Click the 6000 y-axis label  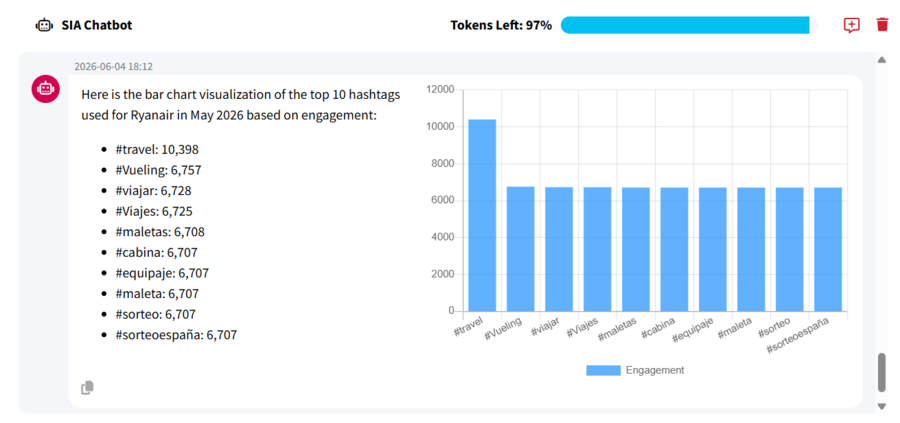pos(443,200)
